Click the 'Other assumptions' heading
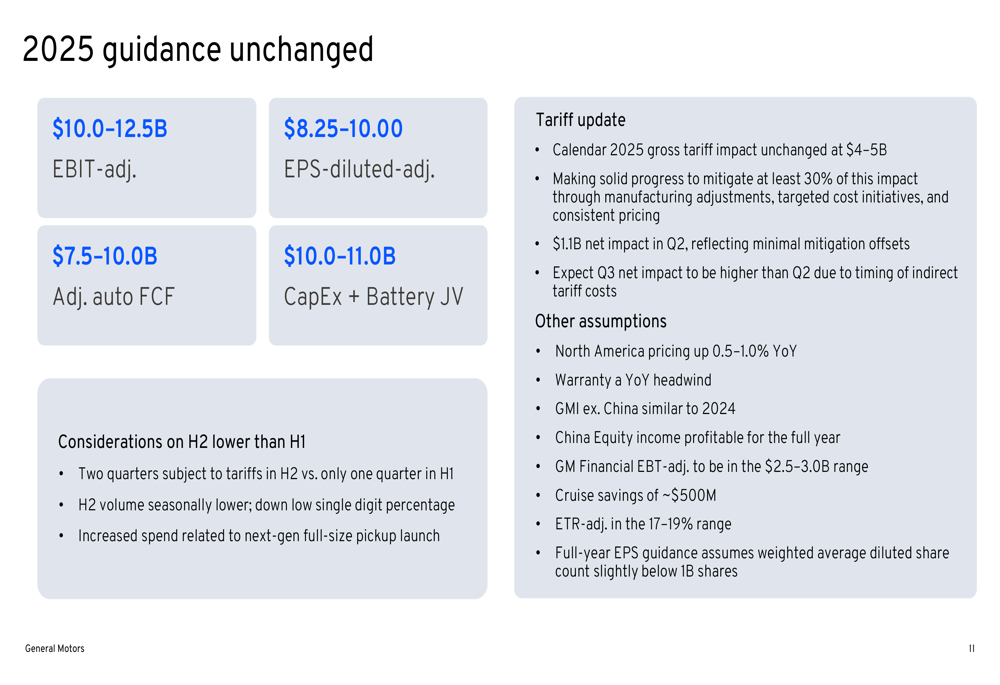The image size is (1000, 685). point(601,321)
